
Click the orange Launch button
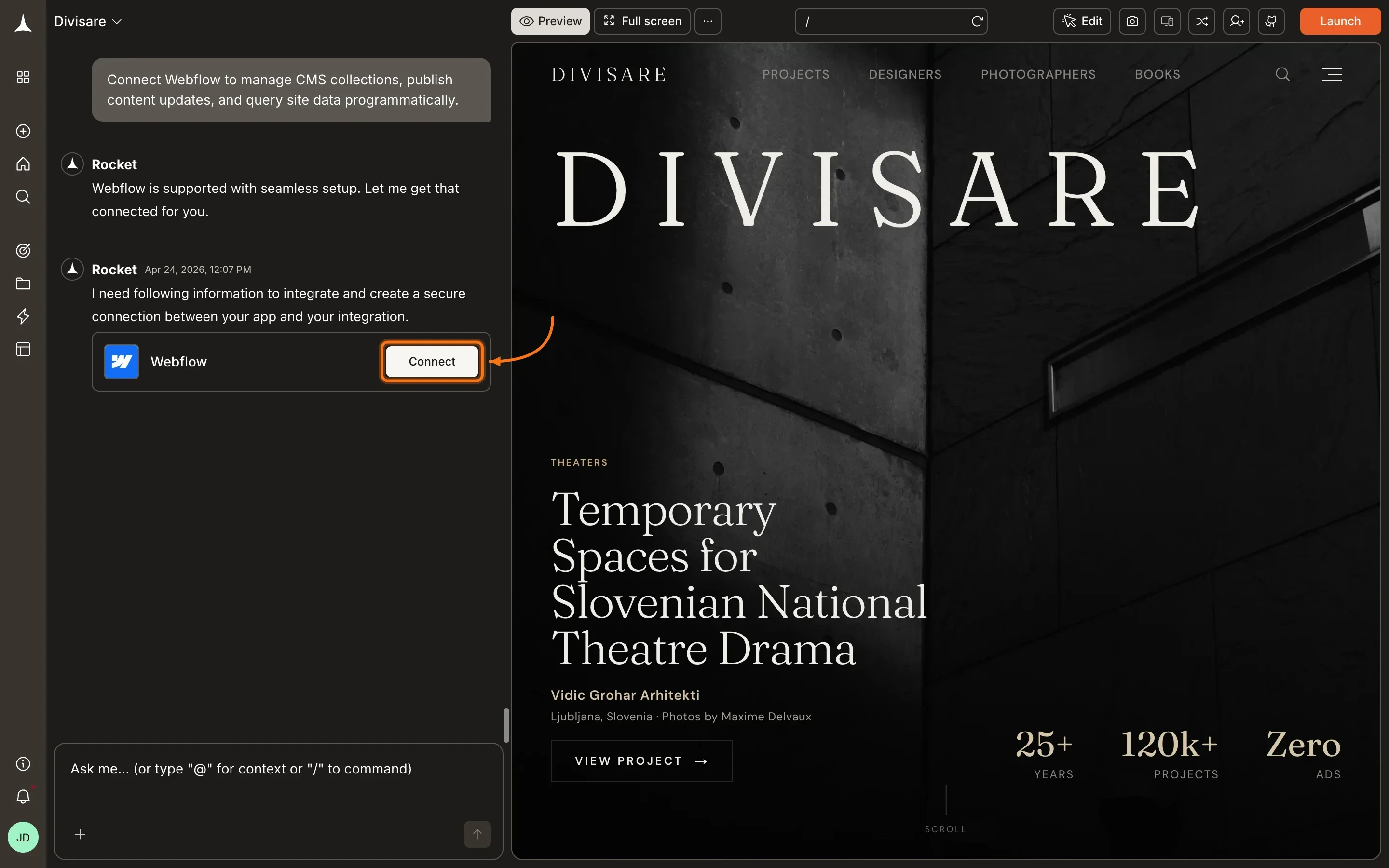(x=1340, y=21)
